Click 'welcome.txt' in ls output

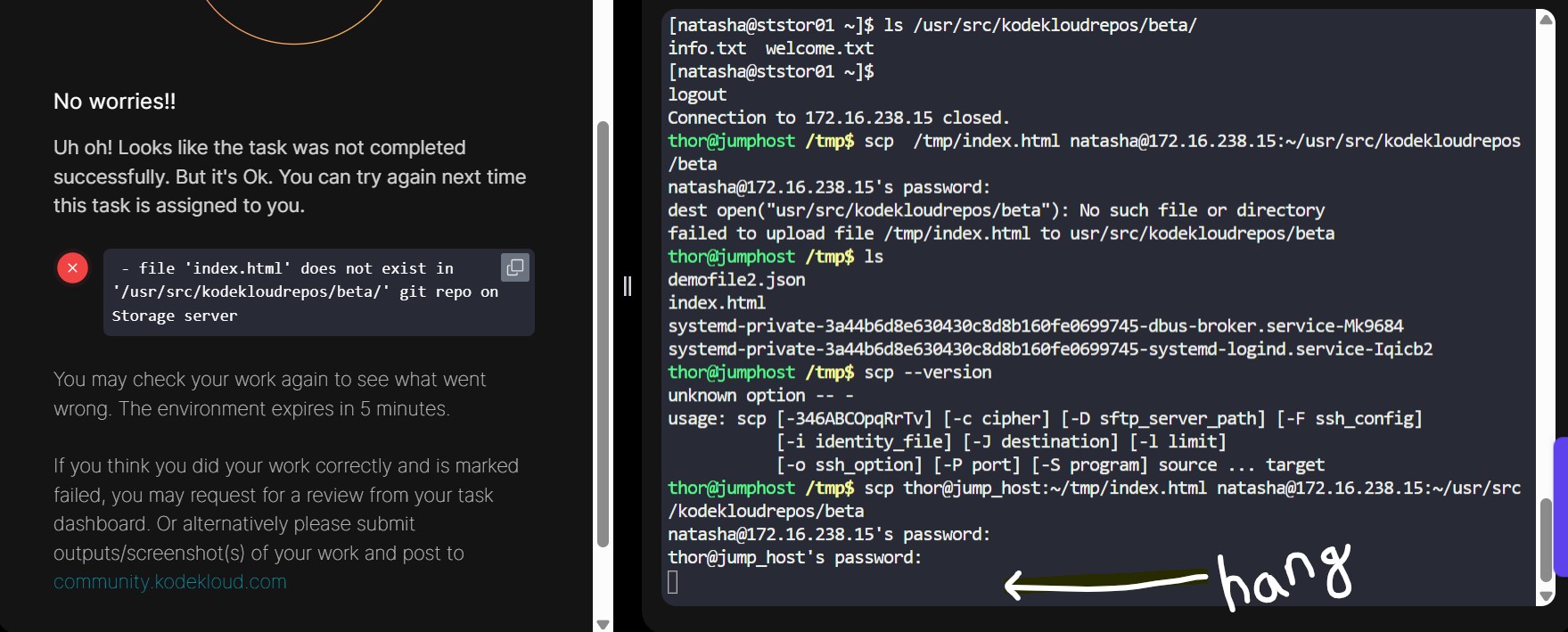pyautogui.click(x=819, y=48)
